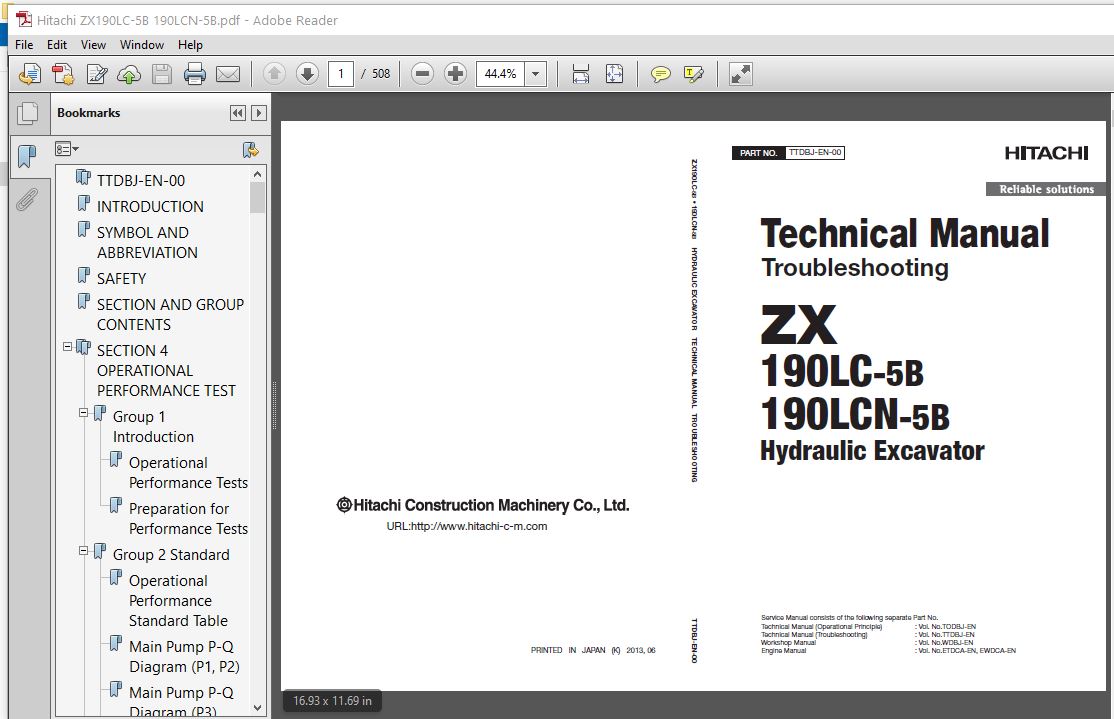
Task: Select SECTION 4 OPERATIONAL PERFORMANCE TEST bookmark
Action: (x=166, y=370)
